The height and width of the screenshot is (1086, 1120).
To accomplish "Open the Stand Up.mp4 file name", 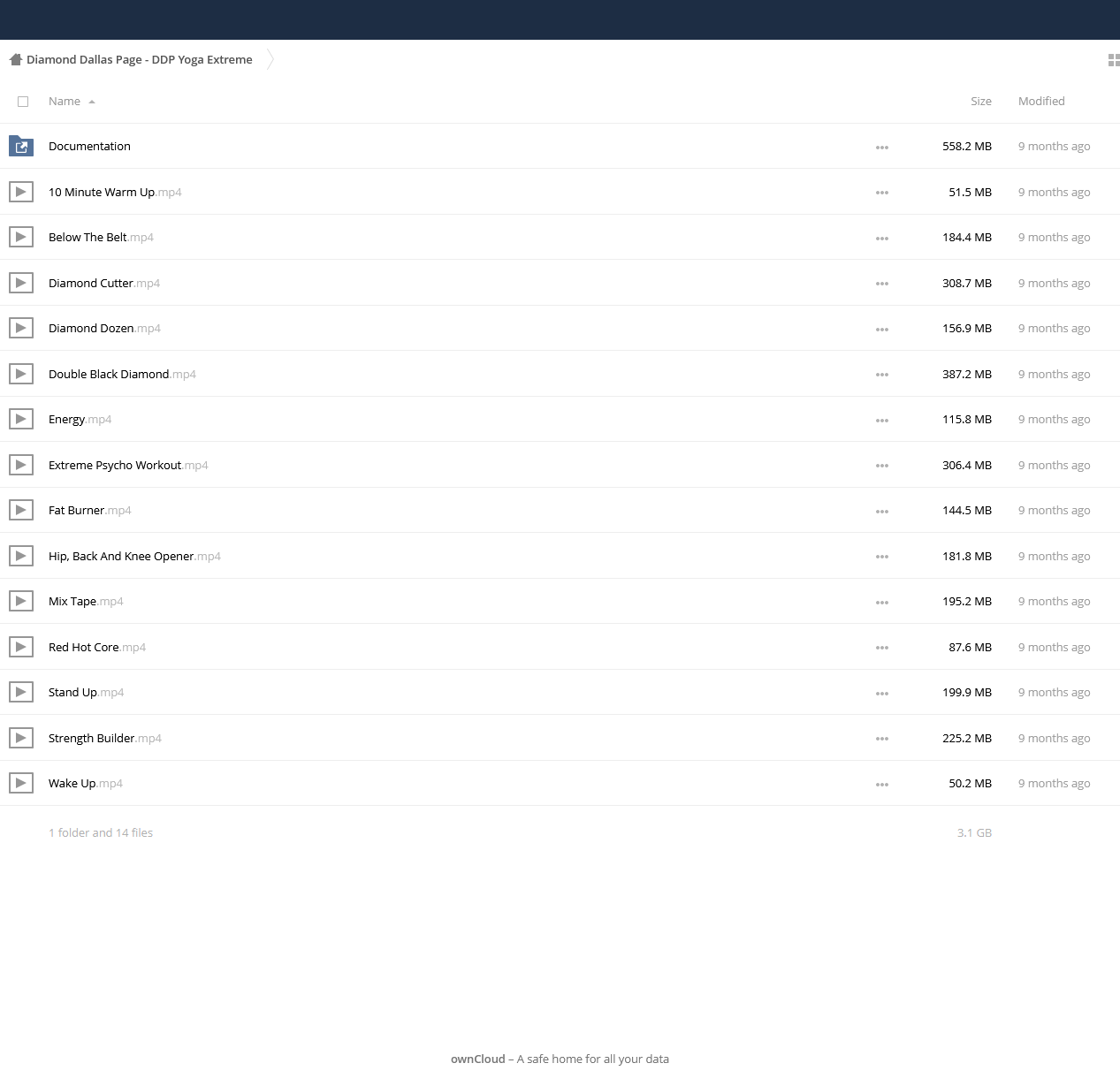I will pyautogui.click(x=86, y=693).
